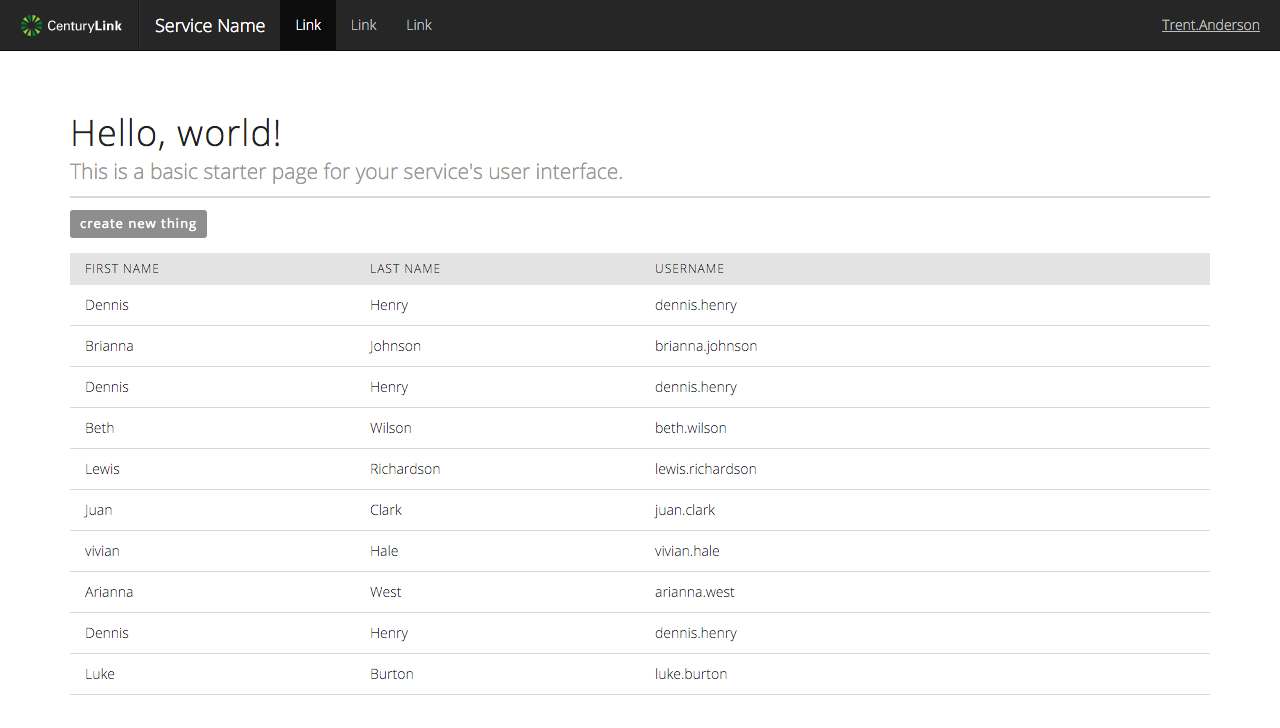Open the Service Name brand link
This screenshot has width=1280, height=728.
[x=210, y=25]
